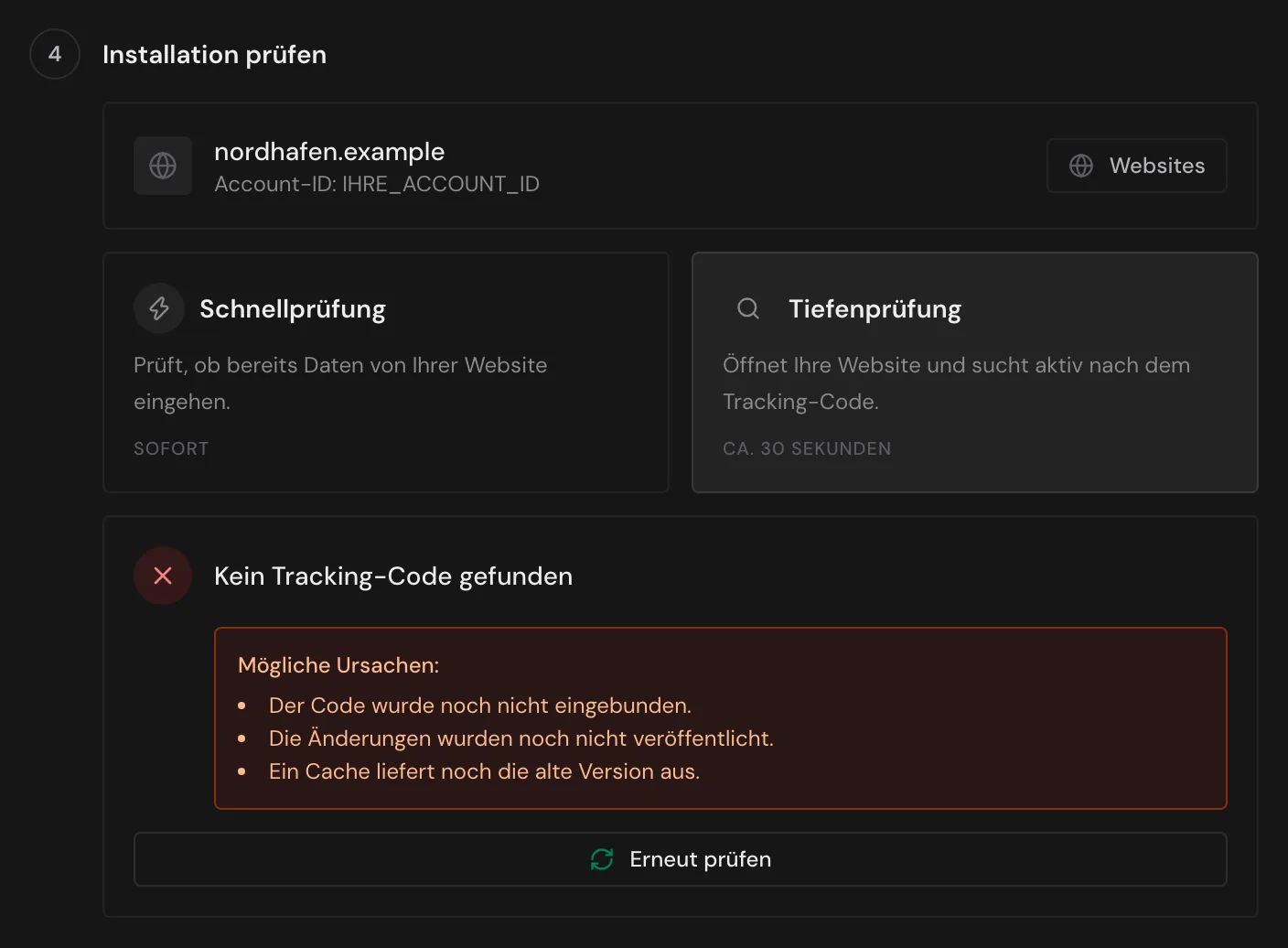Select the Tiefenprüfung check option

tap(975, 372)
